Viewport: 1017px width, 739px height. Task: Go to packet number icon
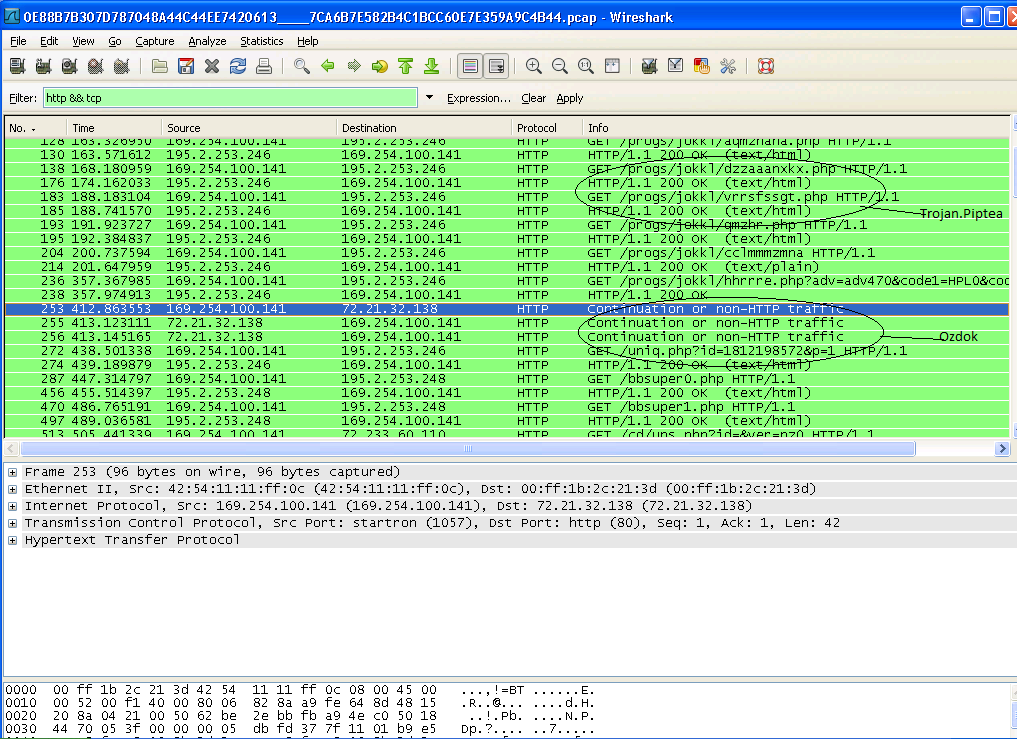point(379,66)
